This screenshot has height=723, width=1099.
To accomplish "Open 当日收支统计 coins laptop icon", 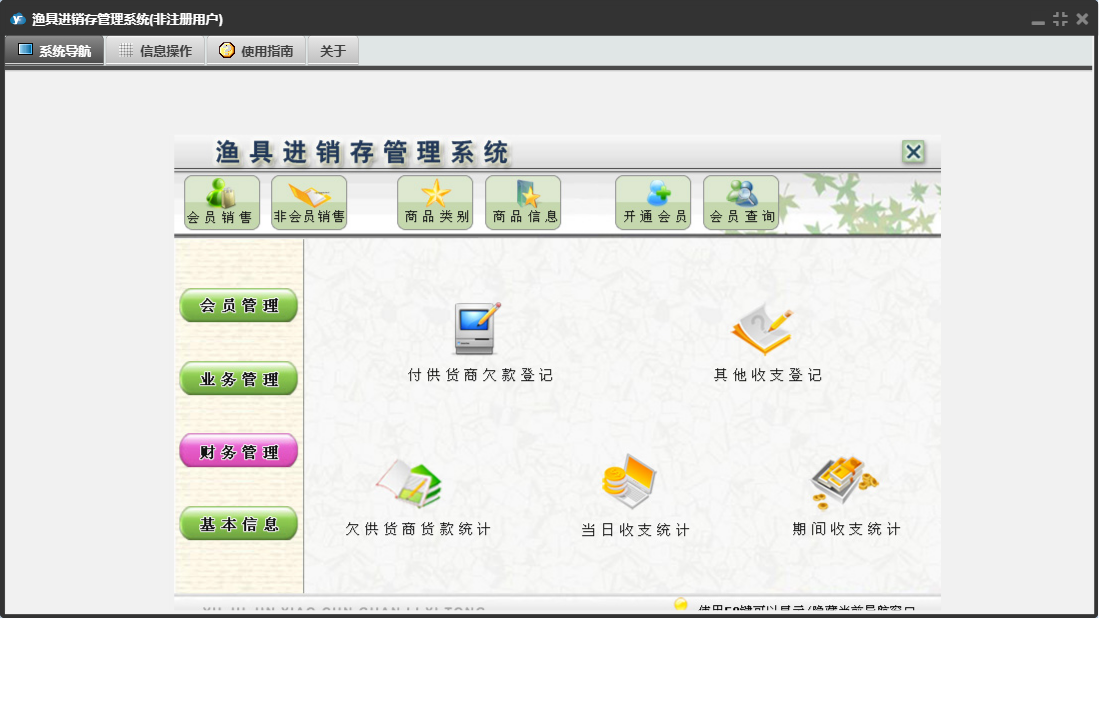I will pos(629,481).
